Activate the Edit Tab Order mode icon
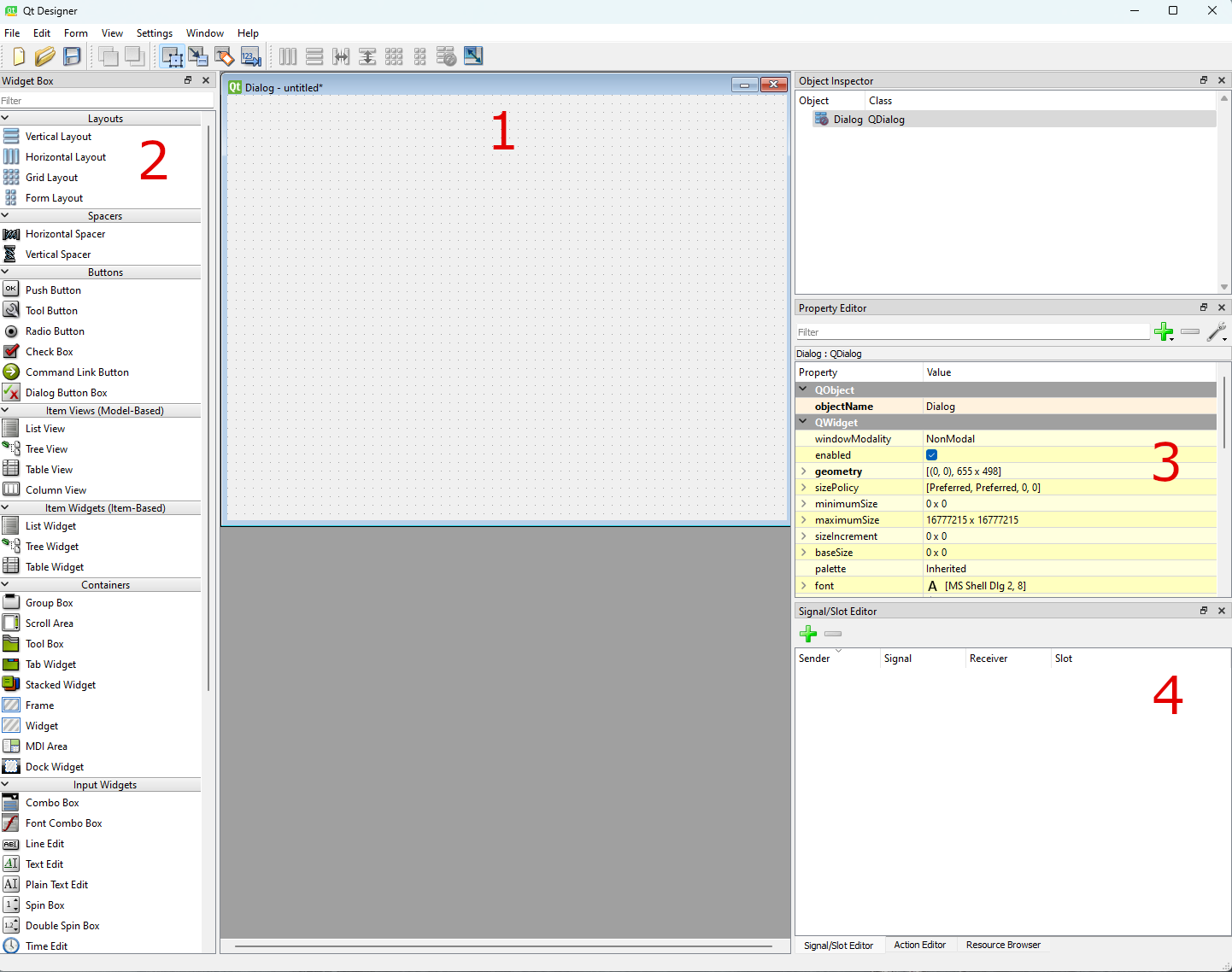 click(251, 56)
